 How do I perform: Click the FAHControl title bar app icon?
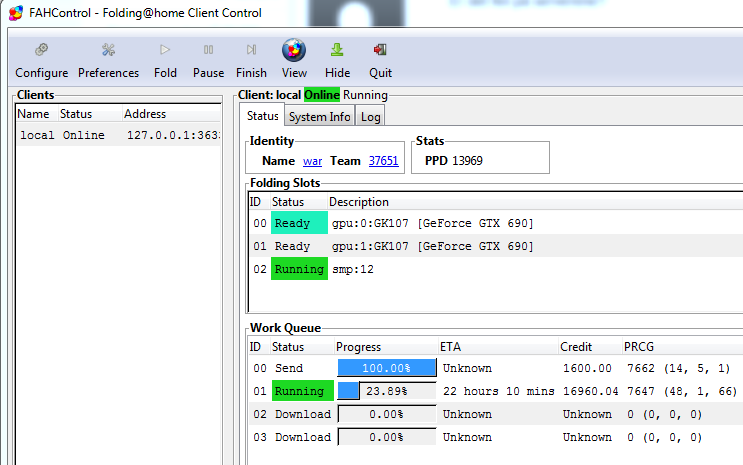[x=16, y=13]
